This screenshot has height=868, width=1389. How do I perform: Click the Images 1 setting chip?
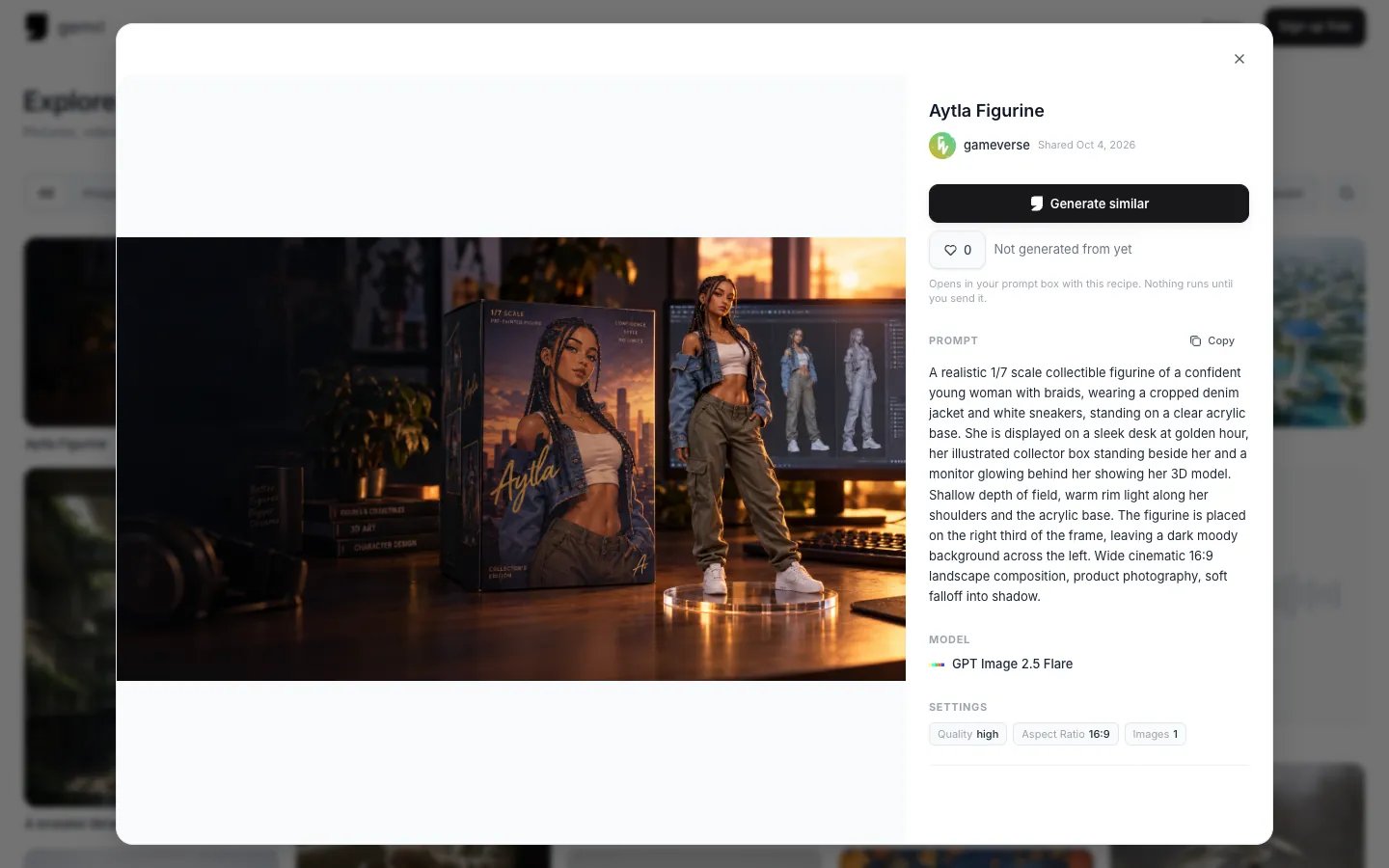pyautogui.click(x=1155, y=734)
